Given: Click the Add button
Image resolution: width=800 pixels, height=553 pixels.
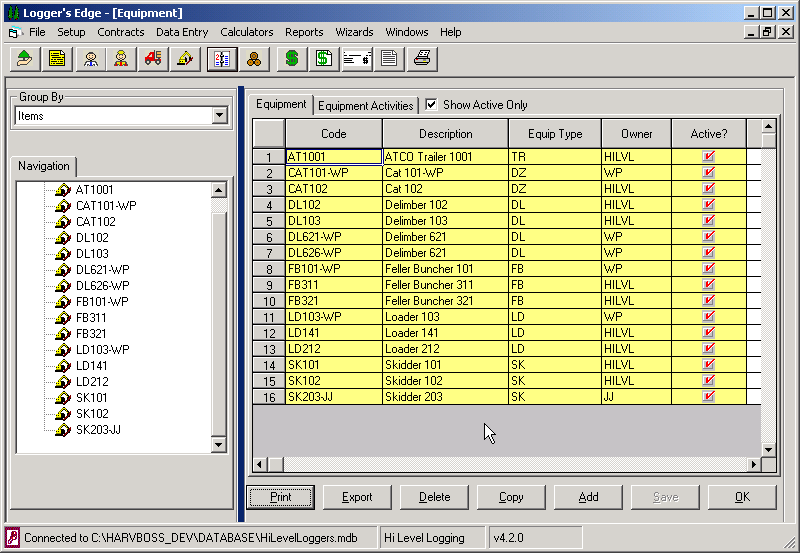Looking at the screenshot, I should [588, 497].
